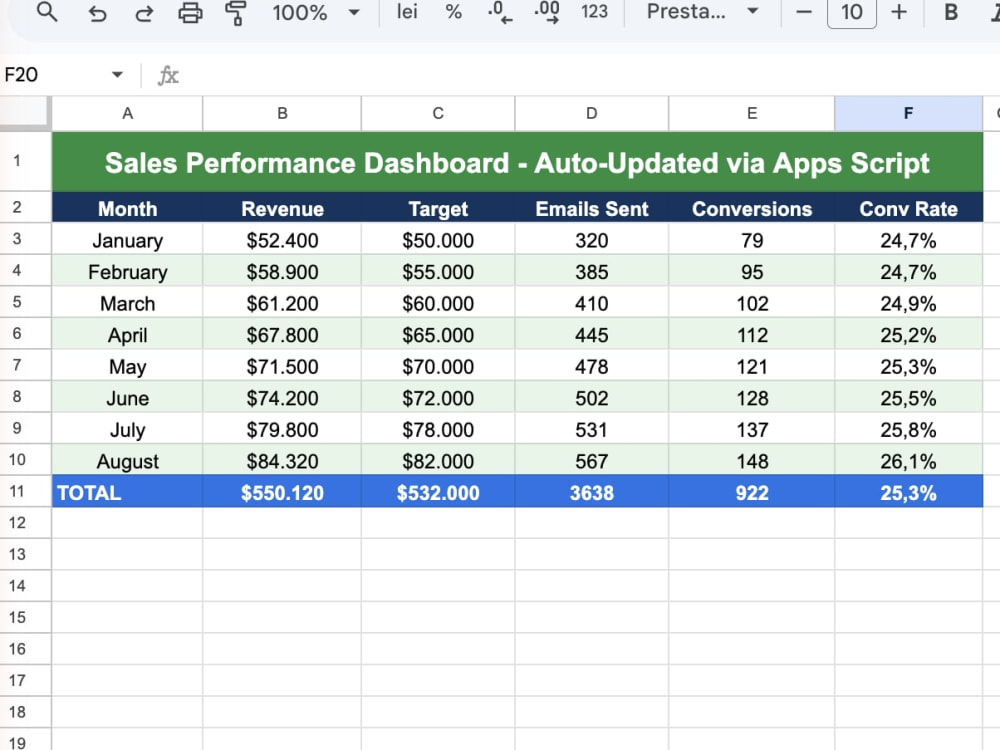Select the 478 emails sent cell
The image size is (1000, 750).
pyautogui.click(x=592, y=366)
